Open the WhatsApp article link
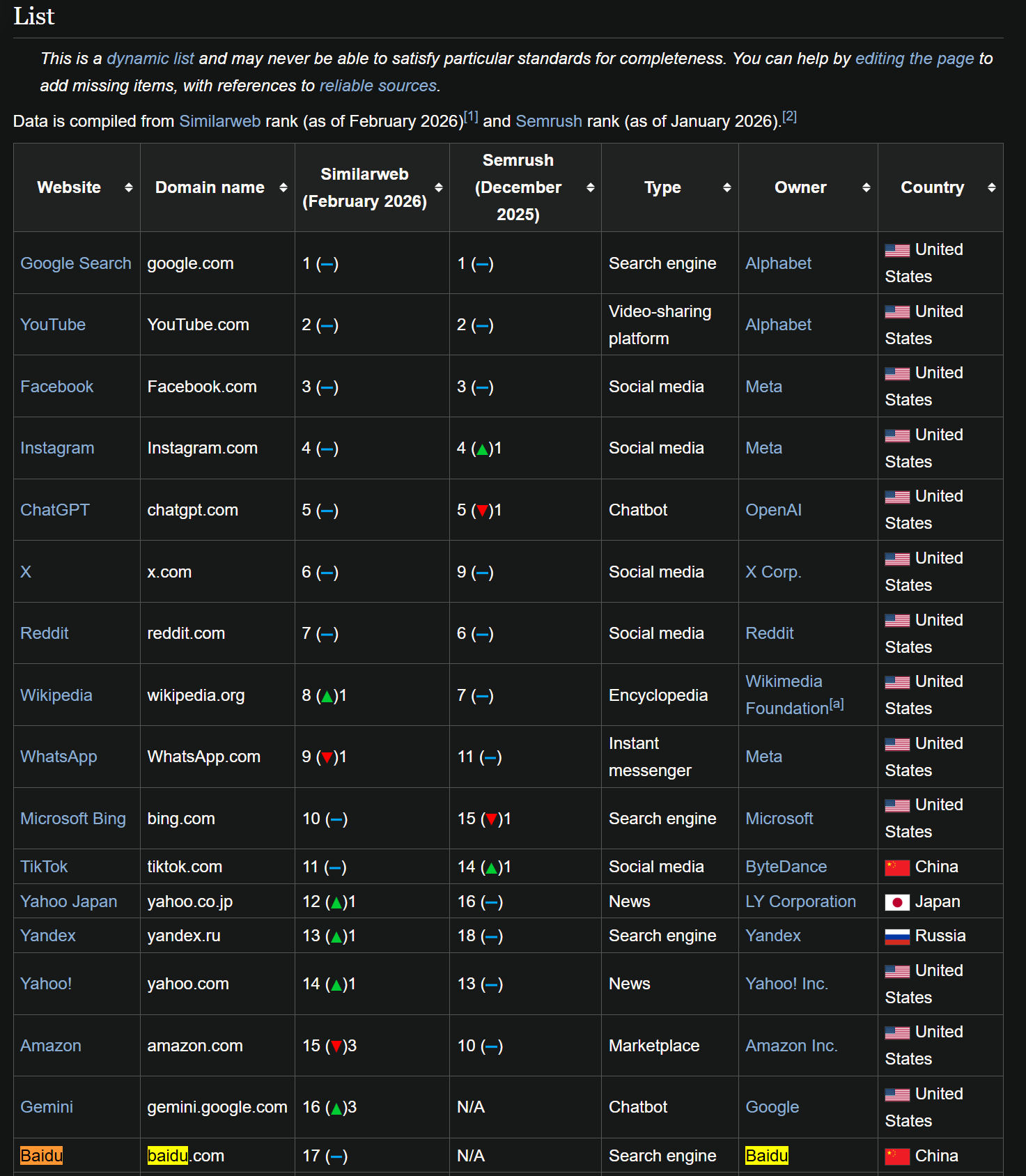The height and width of the screenshot is (1176, 1026). pos(59,757)
